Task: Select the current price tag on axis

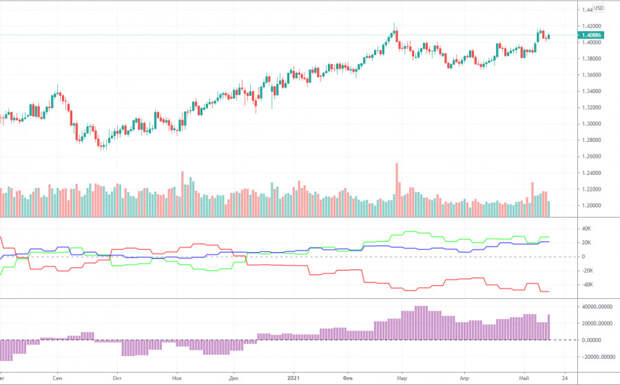Action: [591, 35]
